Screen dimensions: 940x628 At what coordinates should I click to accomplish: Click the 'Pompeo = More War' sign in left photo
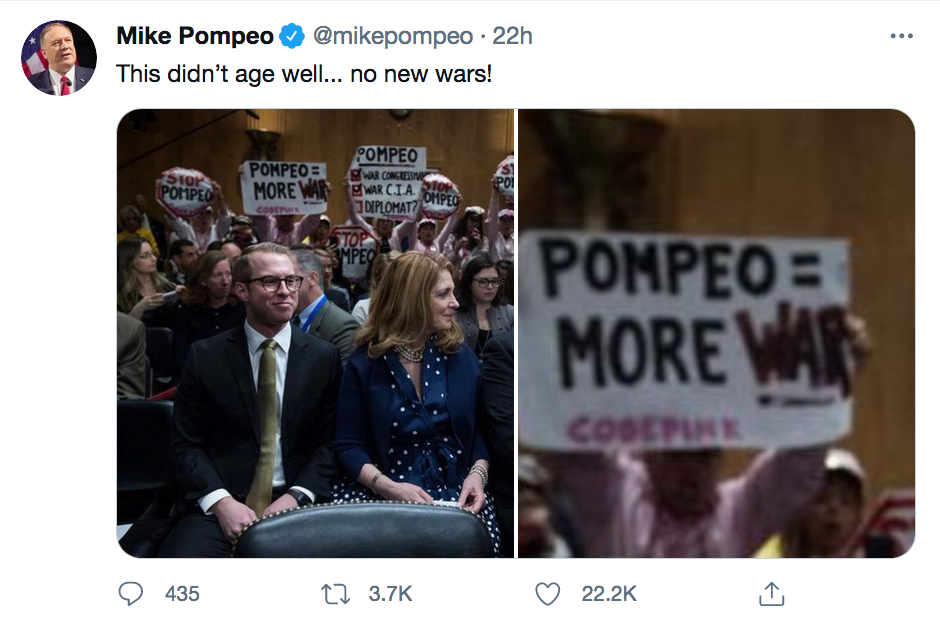(x=284, y=188)
